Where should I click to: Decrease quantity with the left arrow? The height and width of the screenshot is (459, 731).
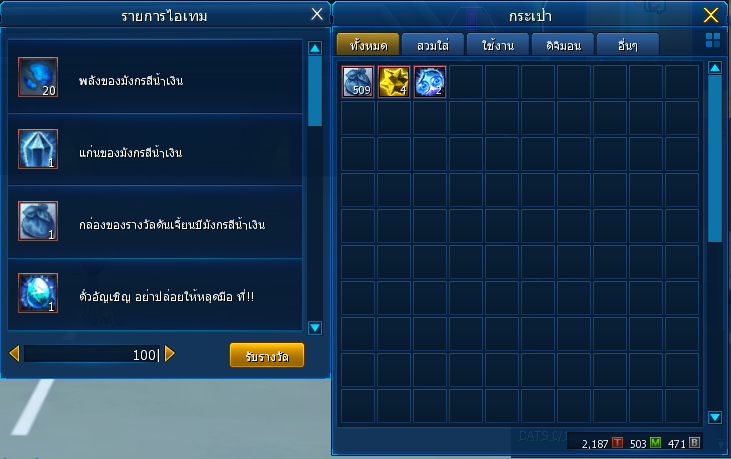point(14,354)
